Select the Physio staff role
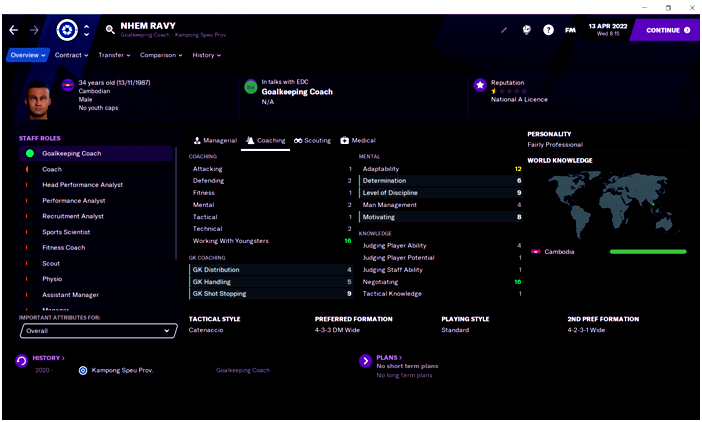Image resolution: width=702 pixels, height=422 pixels. coord(96,279)
